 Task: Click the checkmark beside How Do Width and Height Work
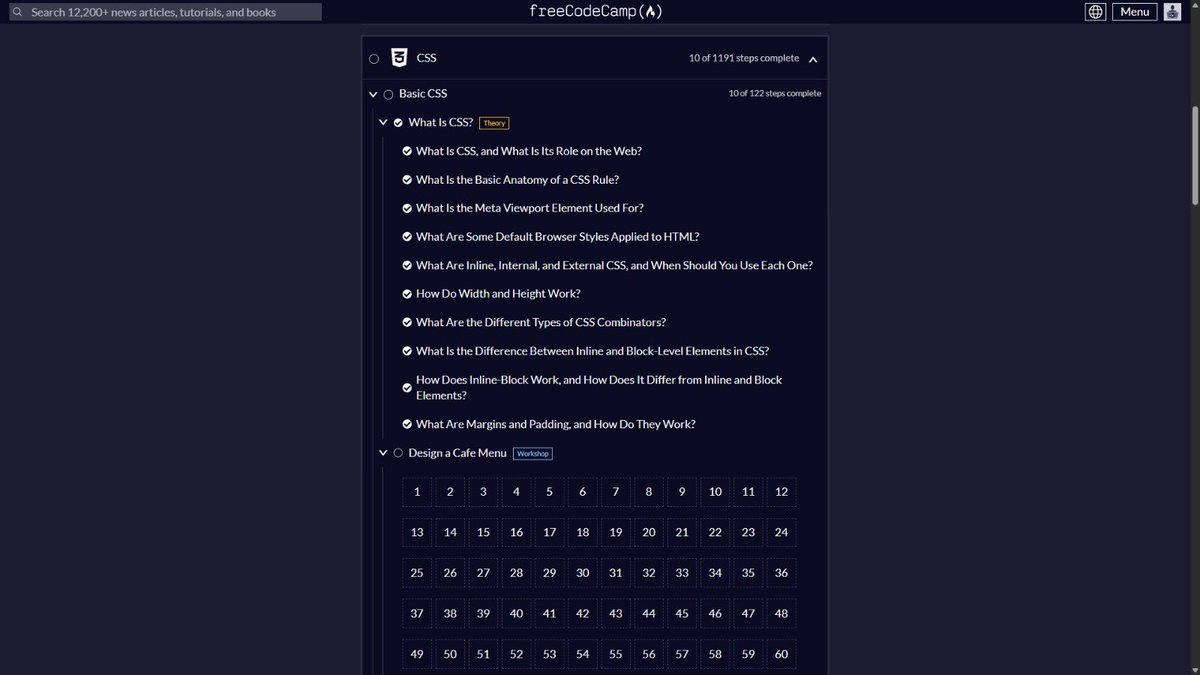coord(407,293)
